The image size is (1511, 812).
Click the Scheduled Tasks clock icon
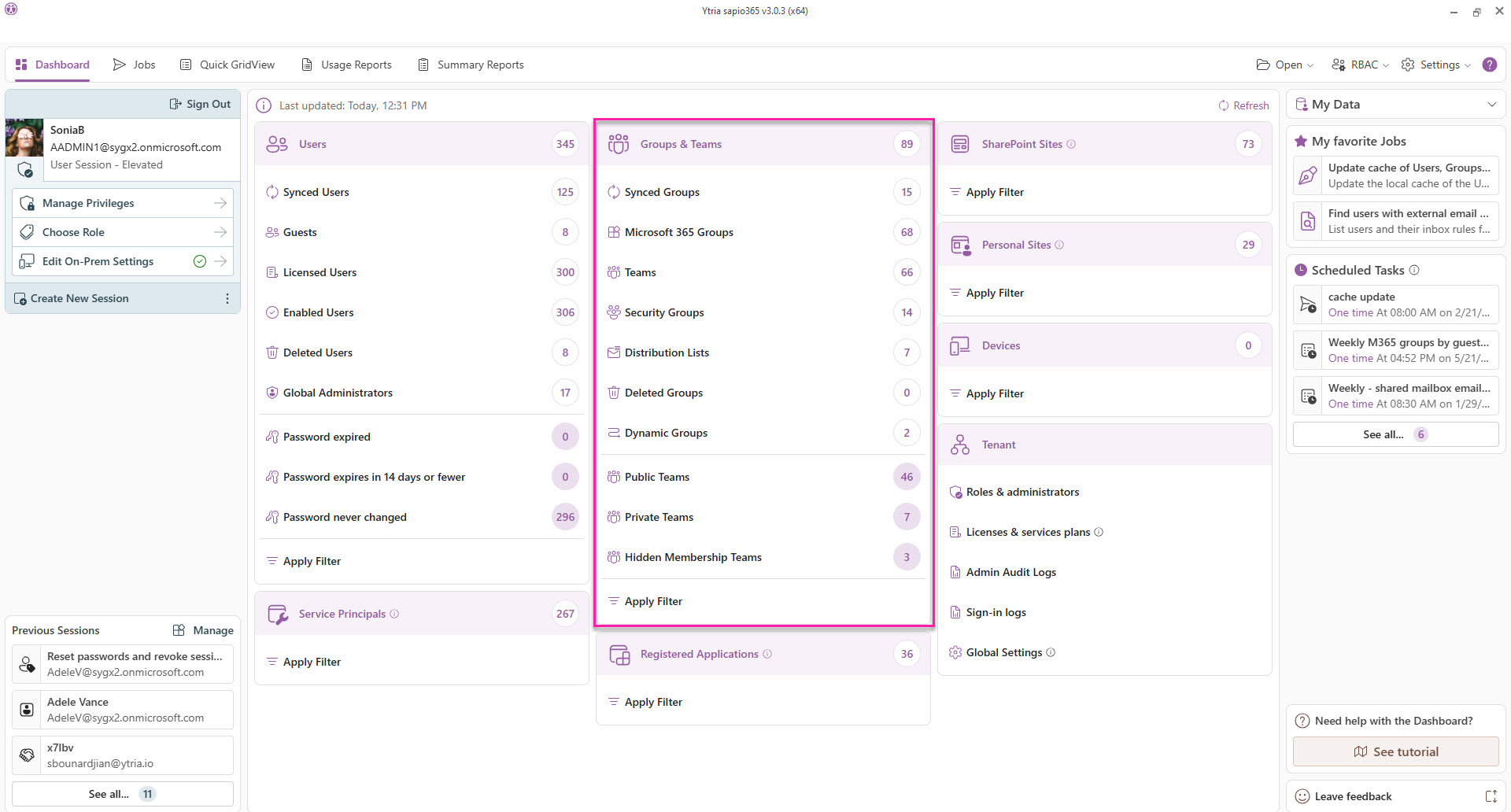(1302, 270)
